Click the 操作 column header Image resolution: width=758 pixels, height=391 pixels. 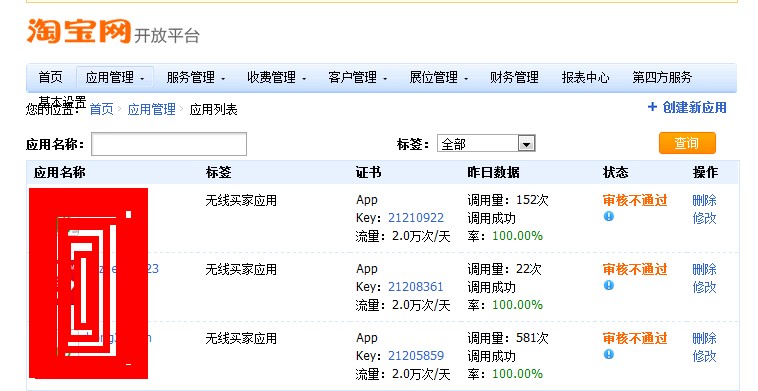[705, 173]
